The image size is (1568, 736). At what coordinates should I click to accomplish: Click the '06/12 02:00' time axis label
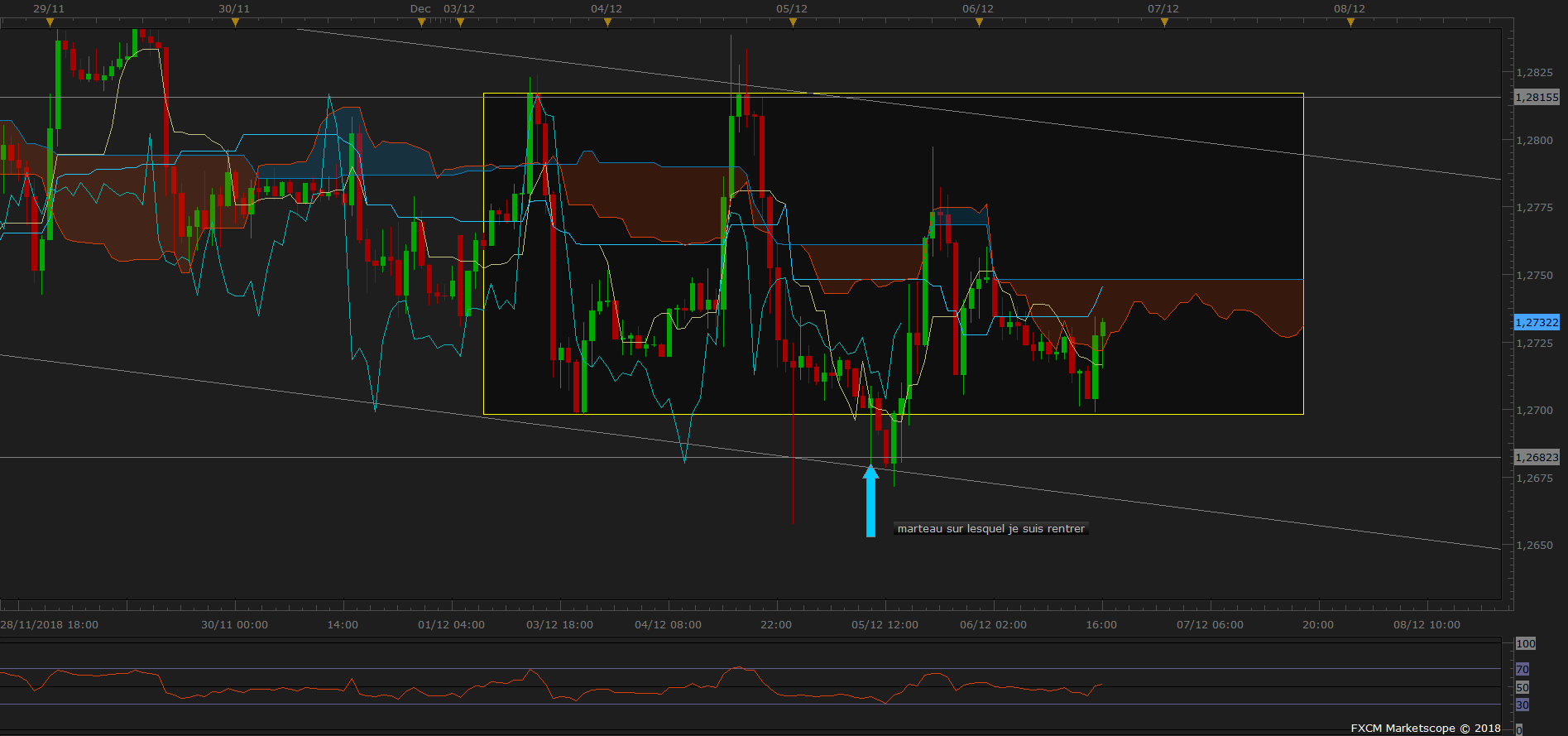994,625
